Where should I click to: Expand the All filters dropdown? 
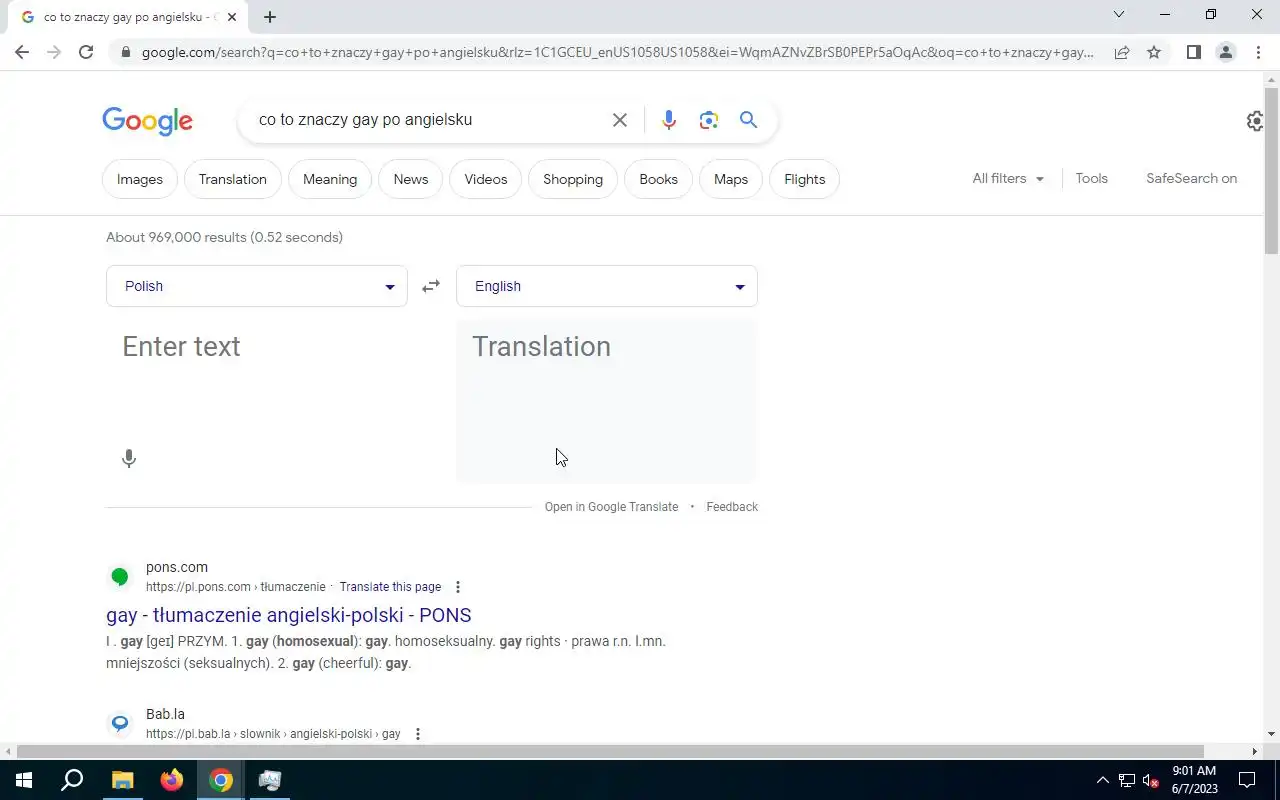coord(1008,178)
